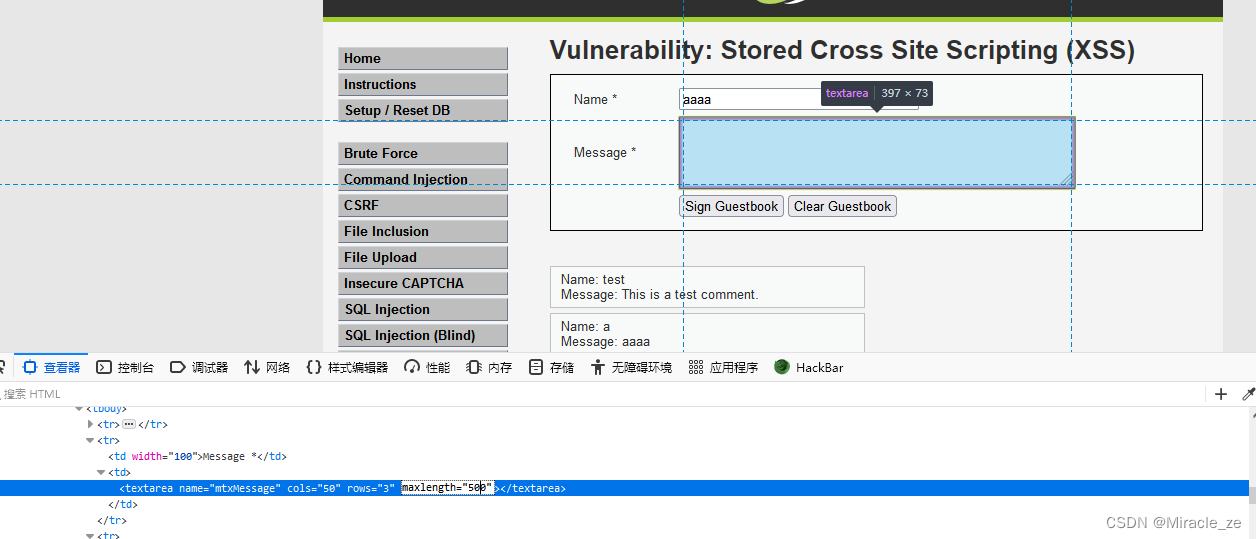Image resolution: width=1256 pixels, height=539 pixels.
Task: Select Brute Force in sidebar
Action: point(423,153)
